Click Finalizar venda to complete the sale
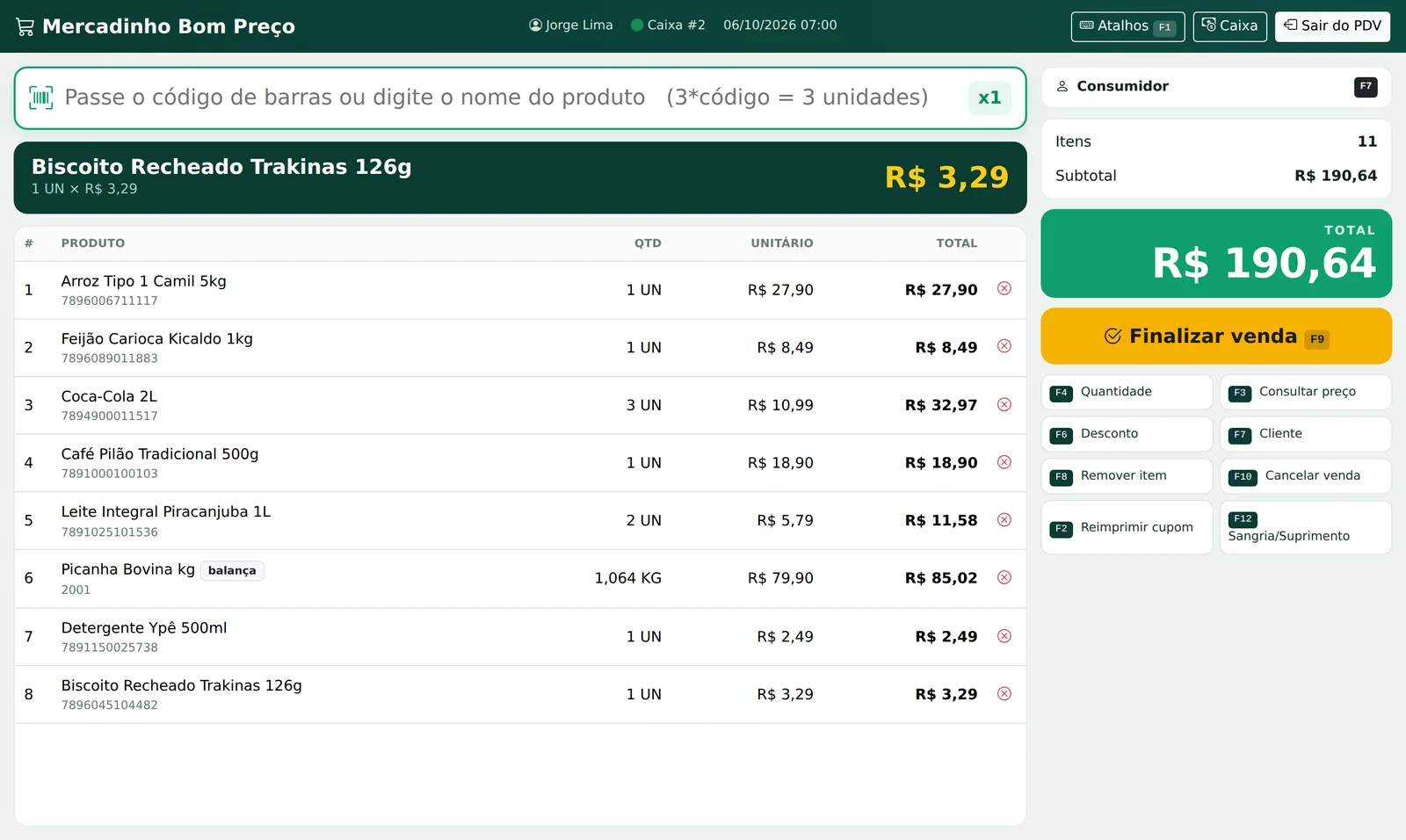1406x840 pixels. coord(1216,336)
